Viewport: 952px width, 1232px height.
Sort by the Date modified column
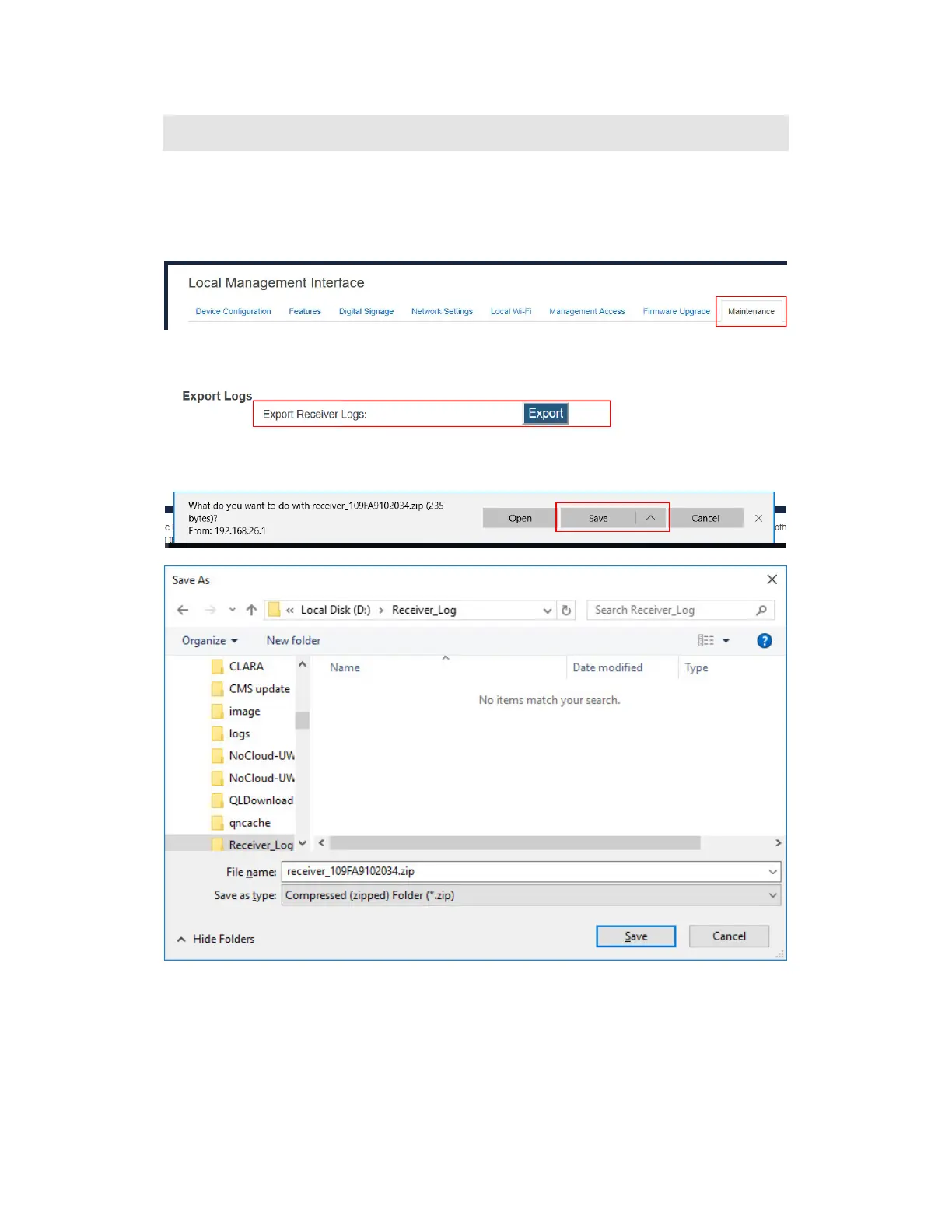coord(607,667)
